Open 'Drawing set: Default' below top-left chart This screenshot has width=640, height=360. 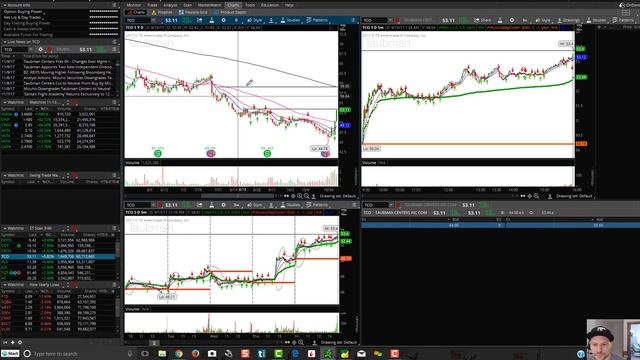(338, 196)
